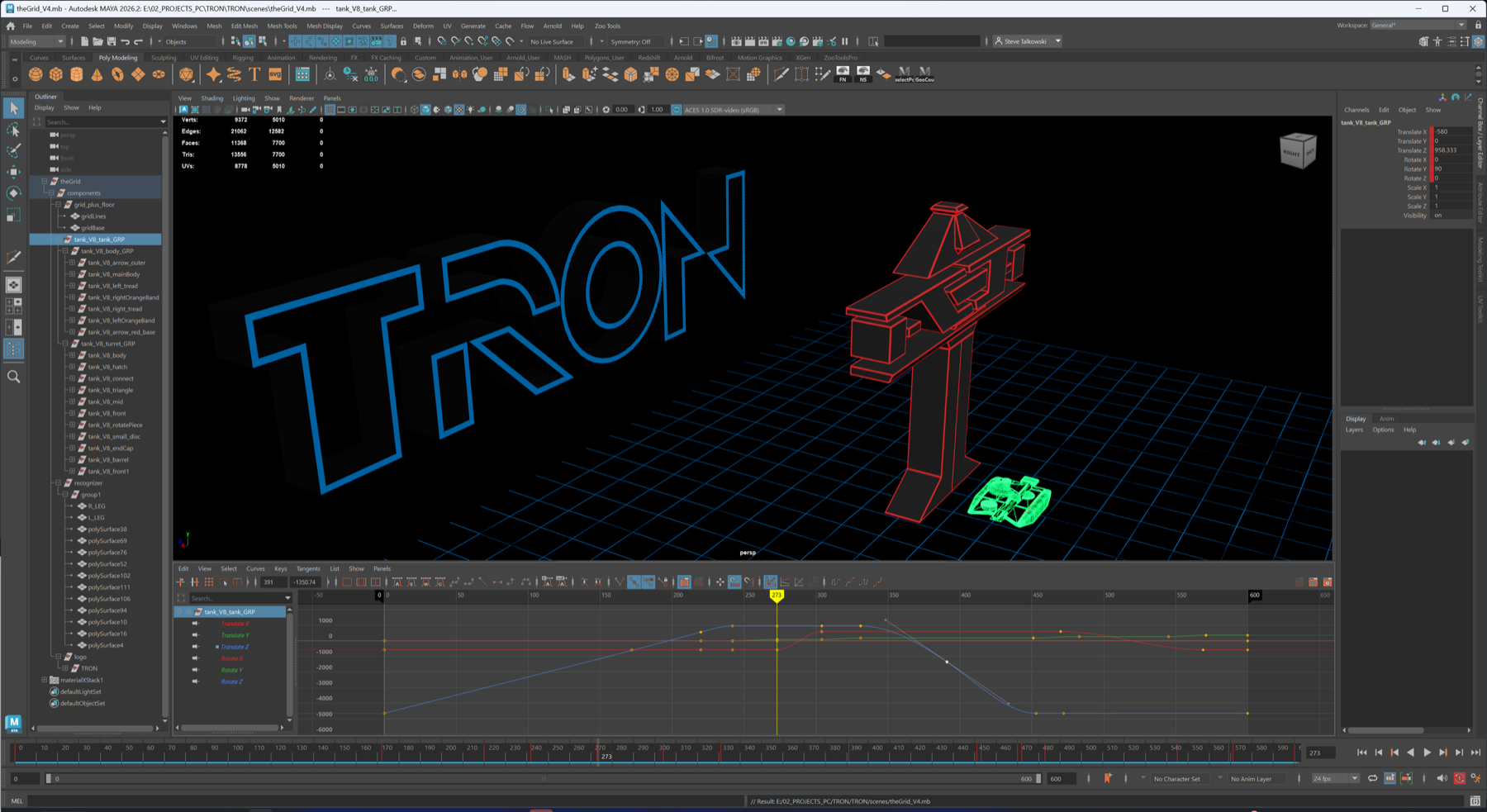Viewport: 1487px width, 812px height.
Task: Switch to the Sculpting shelf tab
Action: pos(164,58)
